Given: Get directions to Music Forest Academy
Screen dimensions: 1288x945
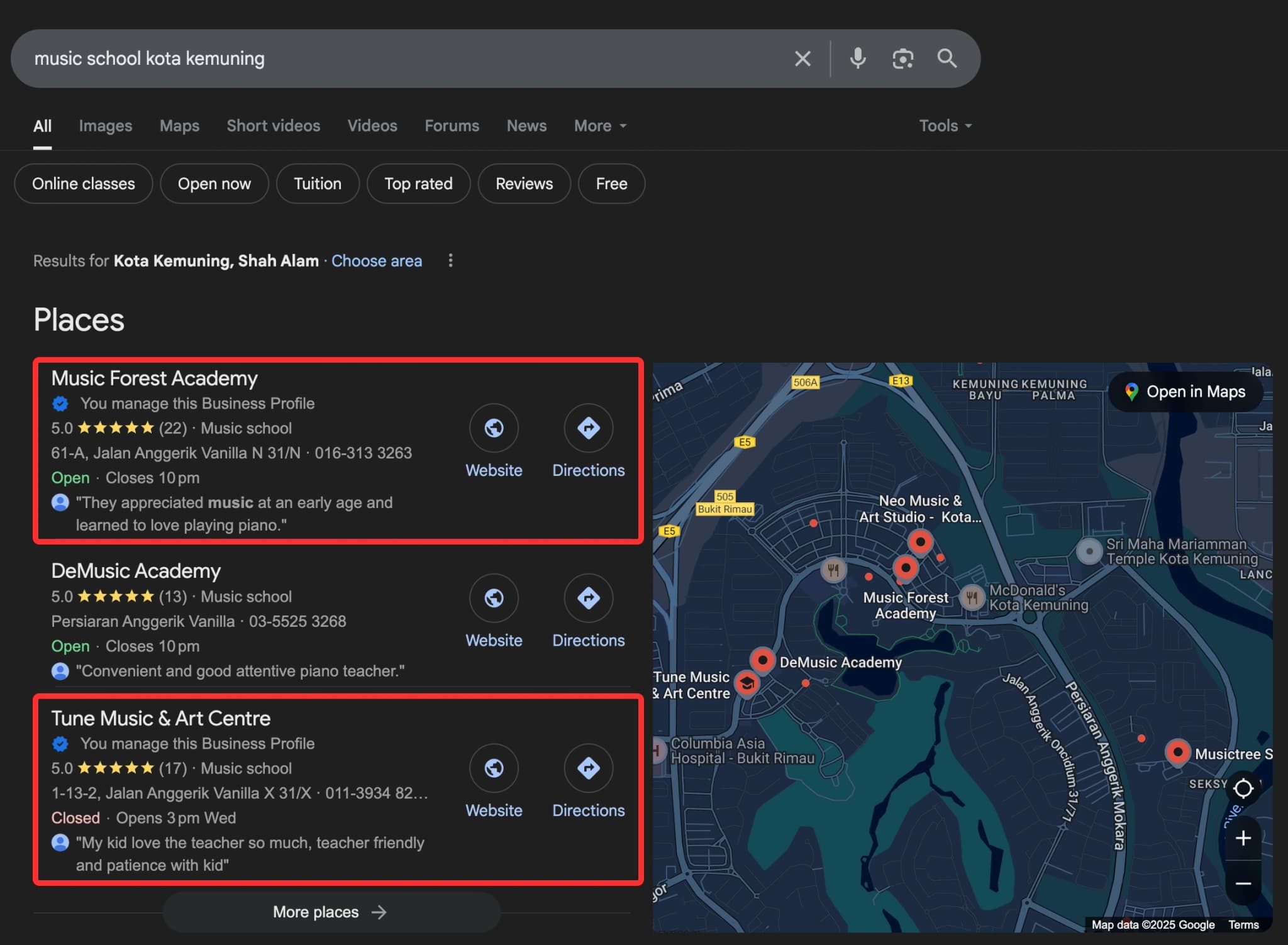Looking at the screenshot, I should coord(588,428).
